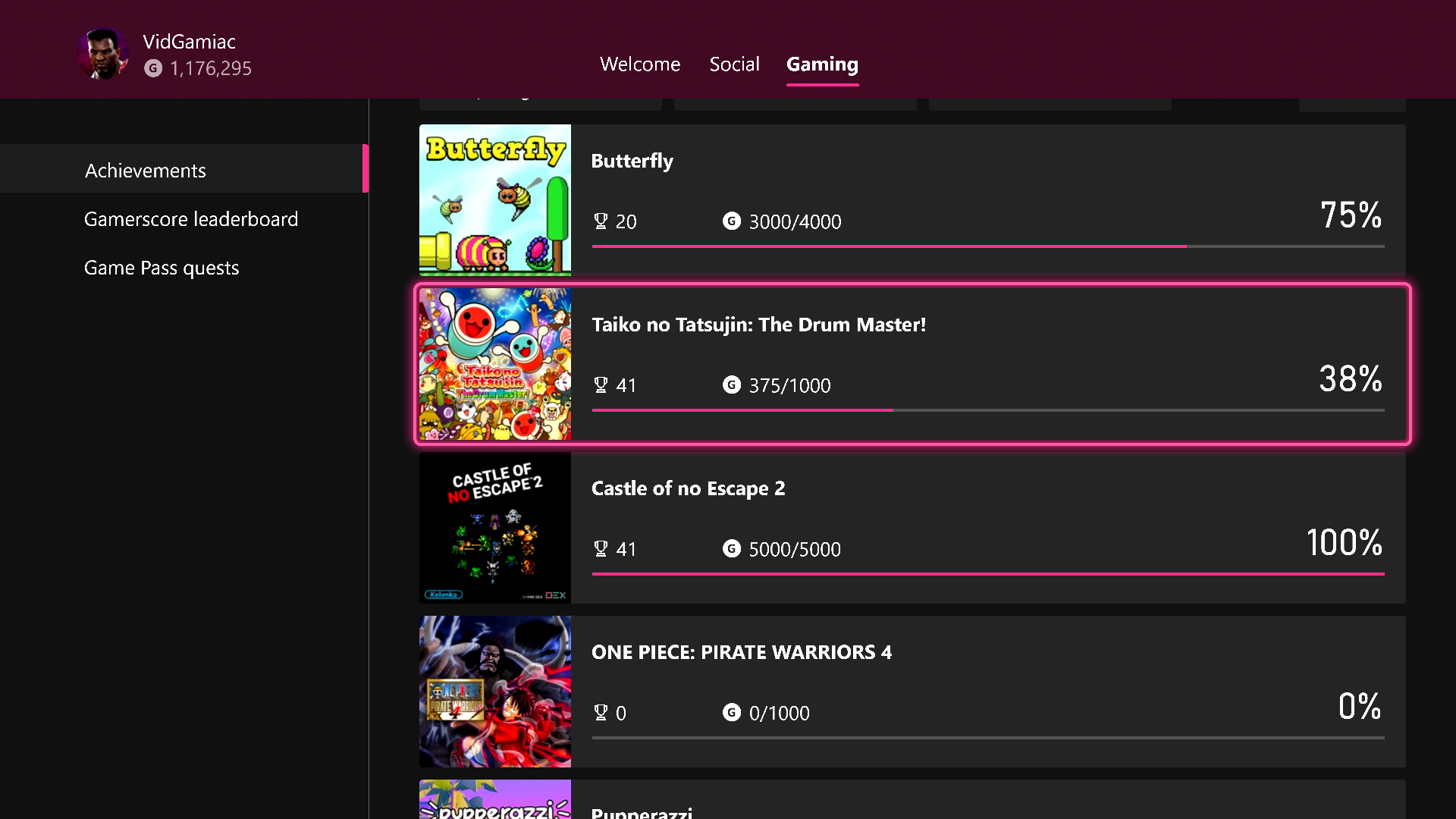Select ONE PIECE: PIRATE WARRIORS 4 title
Screen dimensions: 1456x819
coord(742,653)
